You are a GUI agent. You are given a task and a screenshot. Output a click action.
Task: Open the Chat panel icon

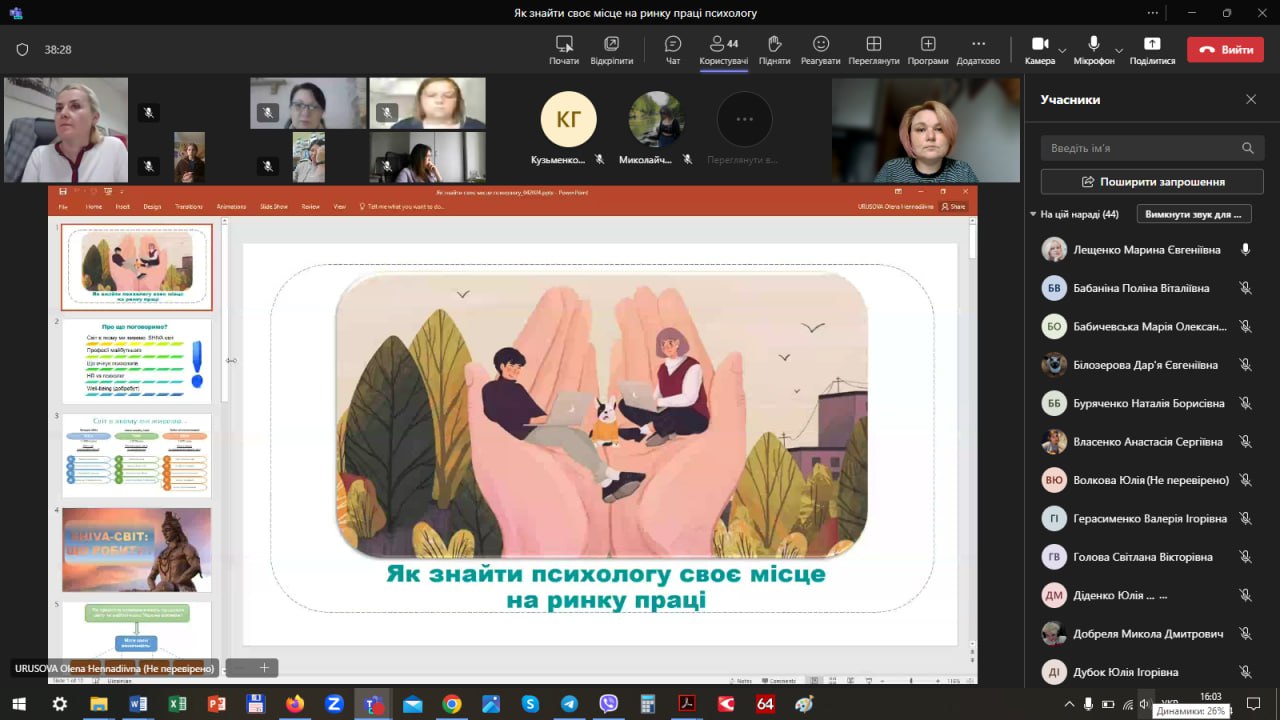click(x=673, y=45)
